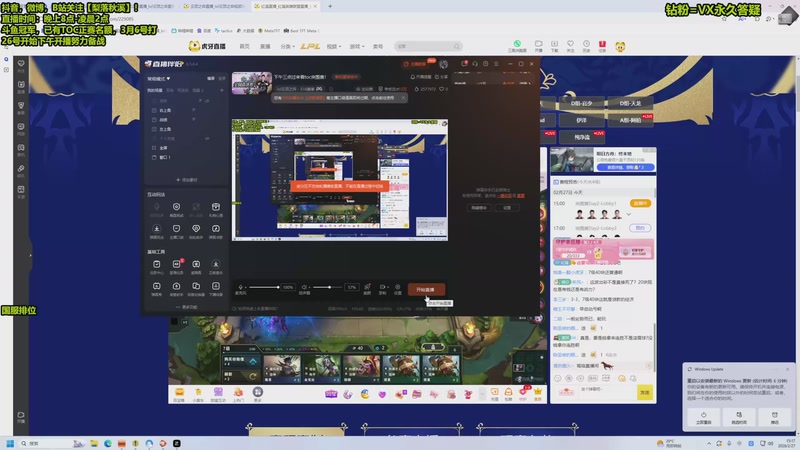Viewport: 800px width, 450px height.
Task: Select the 我的场景 tab
Action: (x=155, y=90)
